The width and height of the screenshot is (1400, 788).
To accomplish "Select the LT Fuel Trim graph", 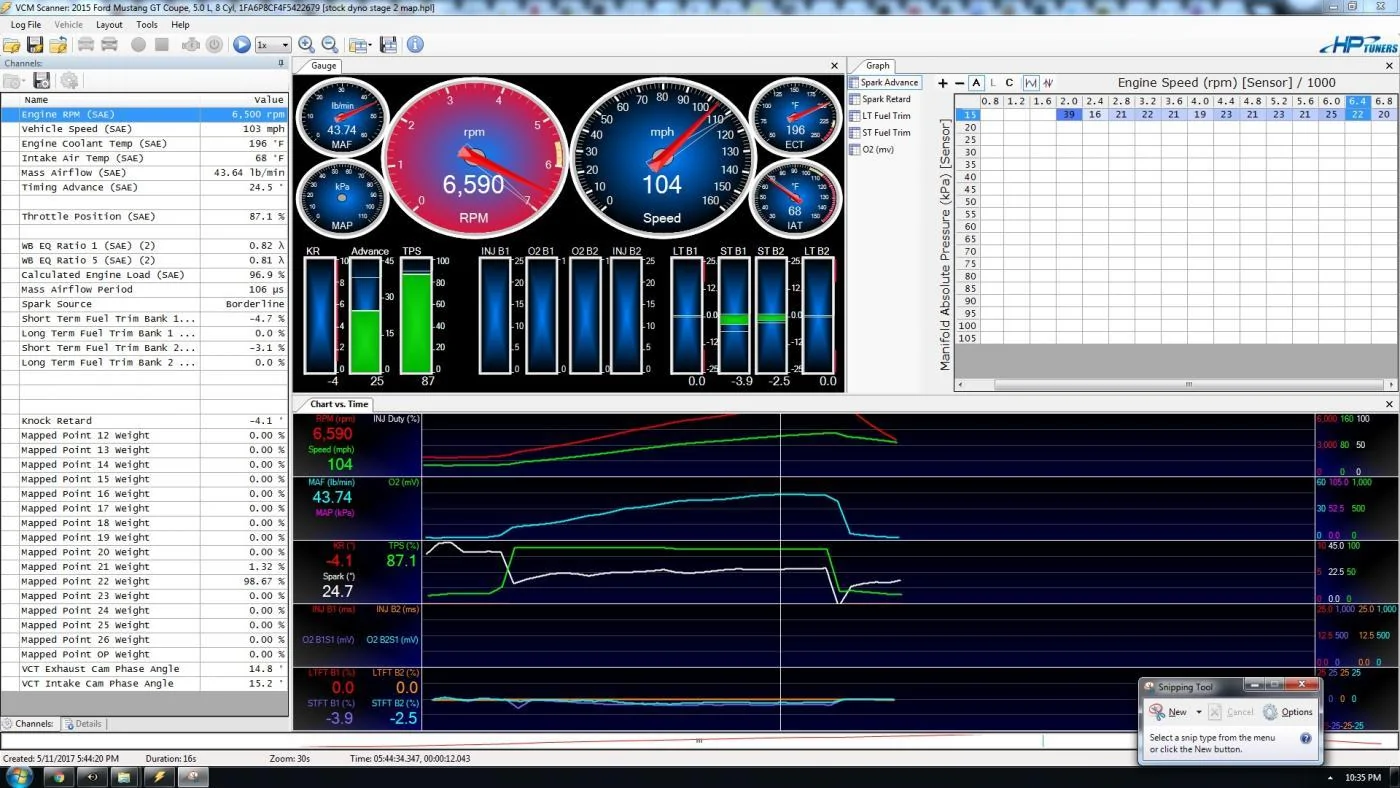I will point(880,116).
